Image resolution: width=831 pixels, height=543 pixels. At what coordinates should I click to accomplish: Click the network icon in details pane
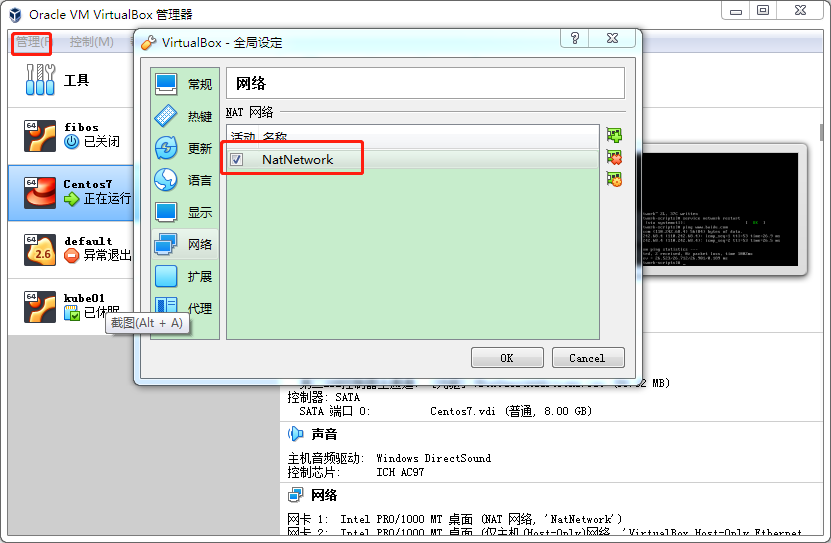pos(296,495)
